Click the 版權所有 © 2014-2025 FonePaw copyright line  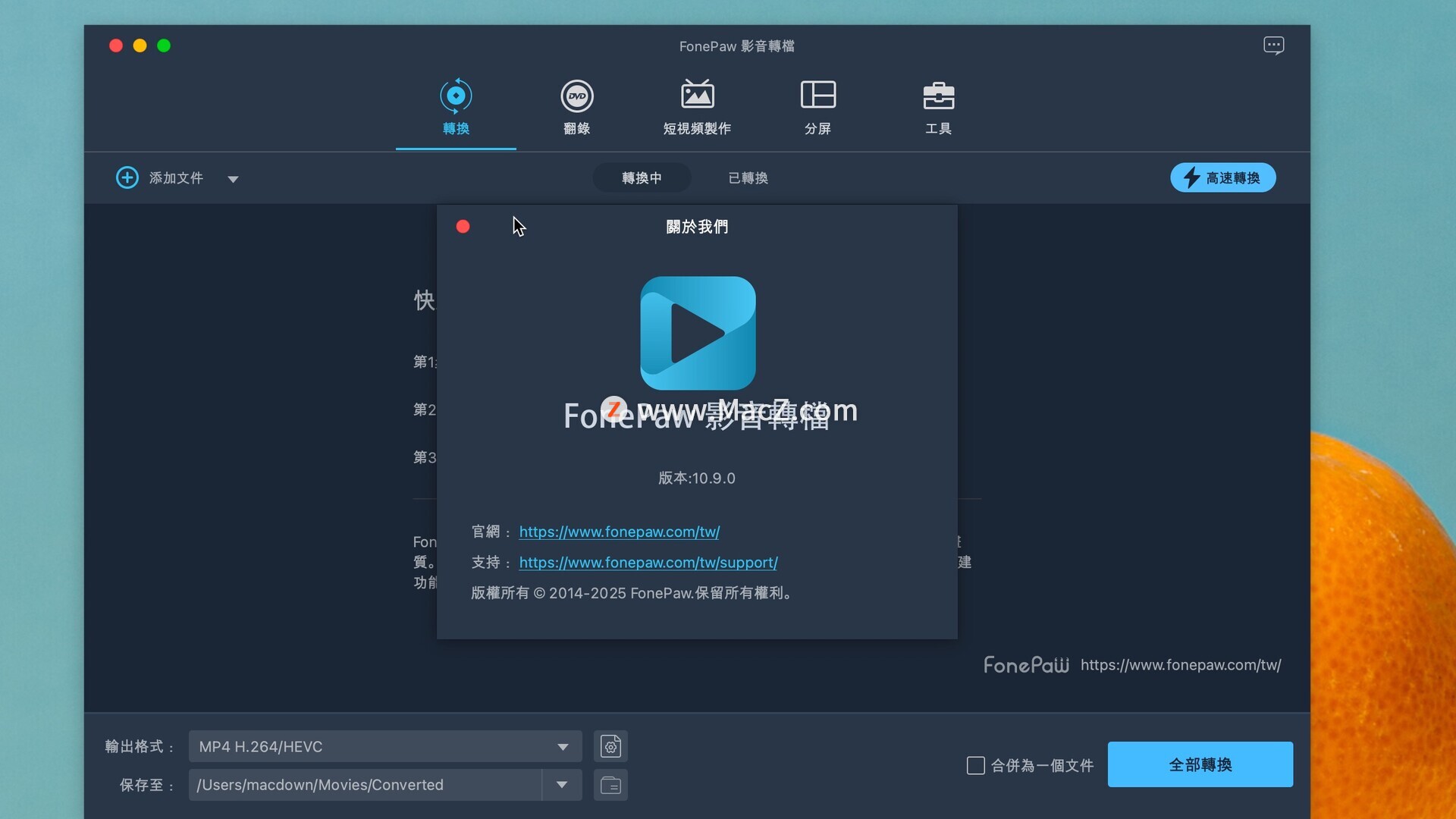point(632,592)
